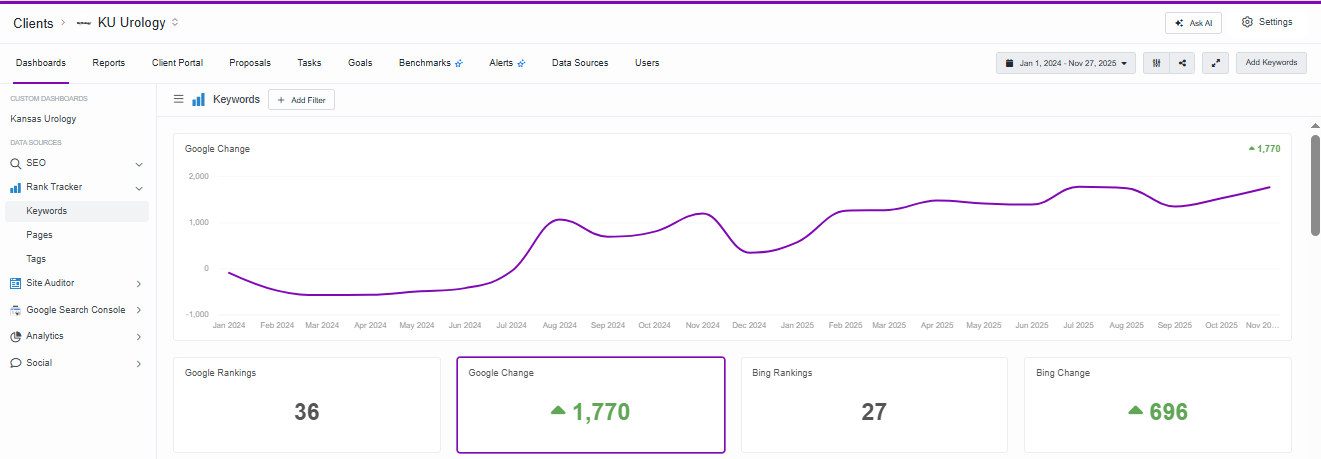This screenshot has height=459, width=1321.
Task: Open the chart customization sliders icon
Action: (x=1156, y=63)
